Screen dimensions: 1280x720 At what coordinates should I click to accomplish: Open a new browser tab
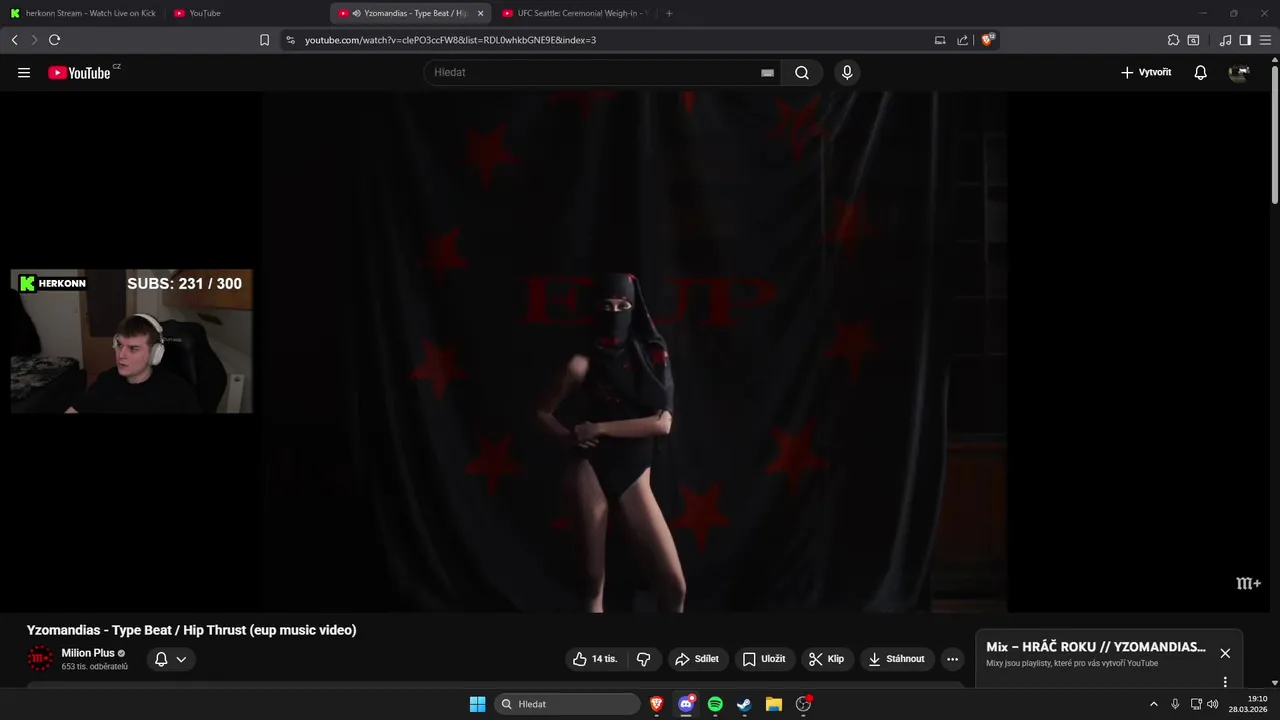coord(669,13)
